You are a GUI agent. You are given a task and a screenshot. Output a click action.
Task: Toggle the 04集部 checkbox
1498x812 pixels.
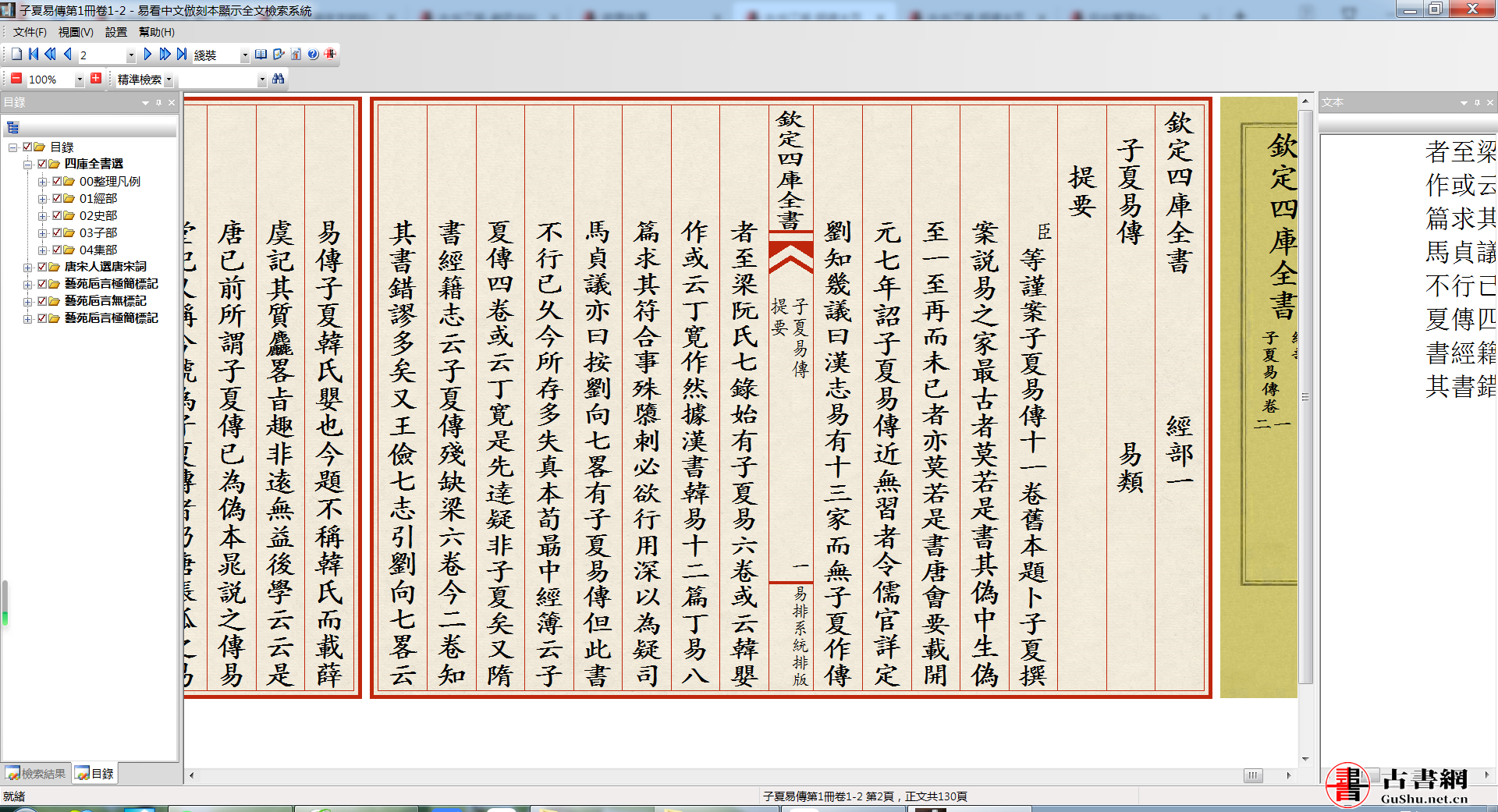click(x=57, y=250)
